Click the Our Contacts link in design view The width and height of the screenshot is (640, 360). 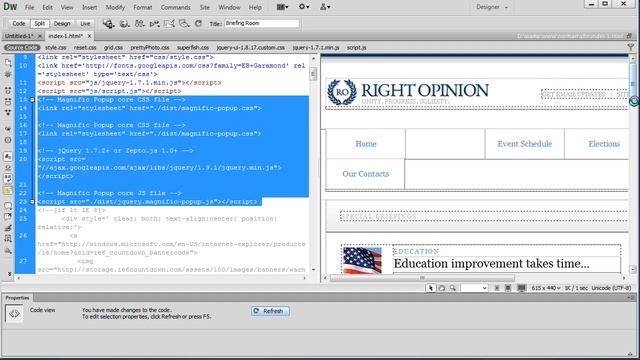pyautogui.click(x=366, y=174)
